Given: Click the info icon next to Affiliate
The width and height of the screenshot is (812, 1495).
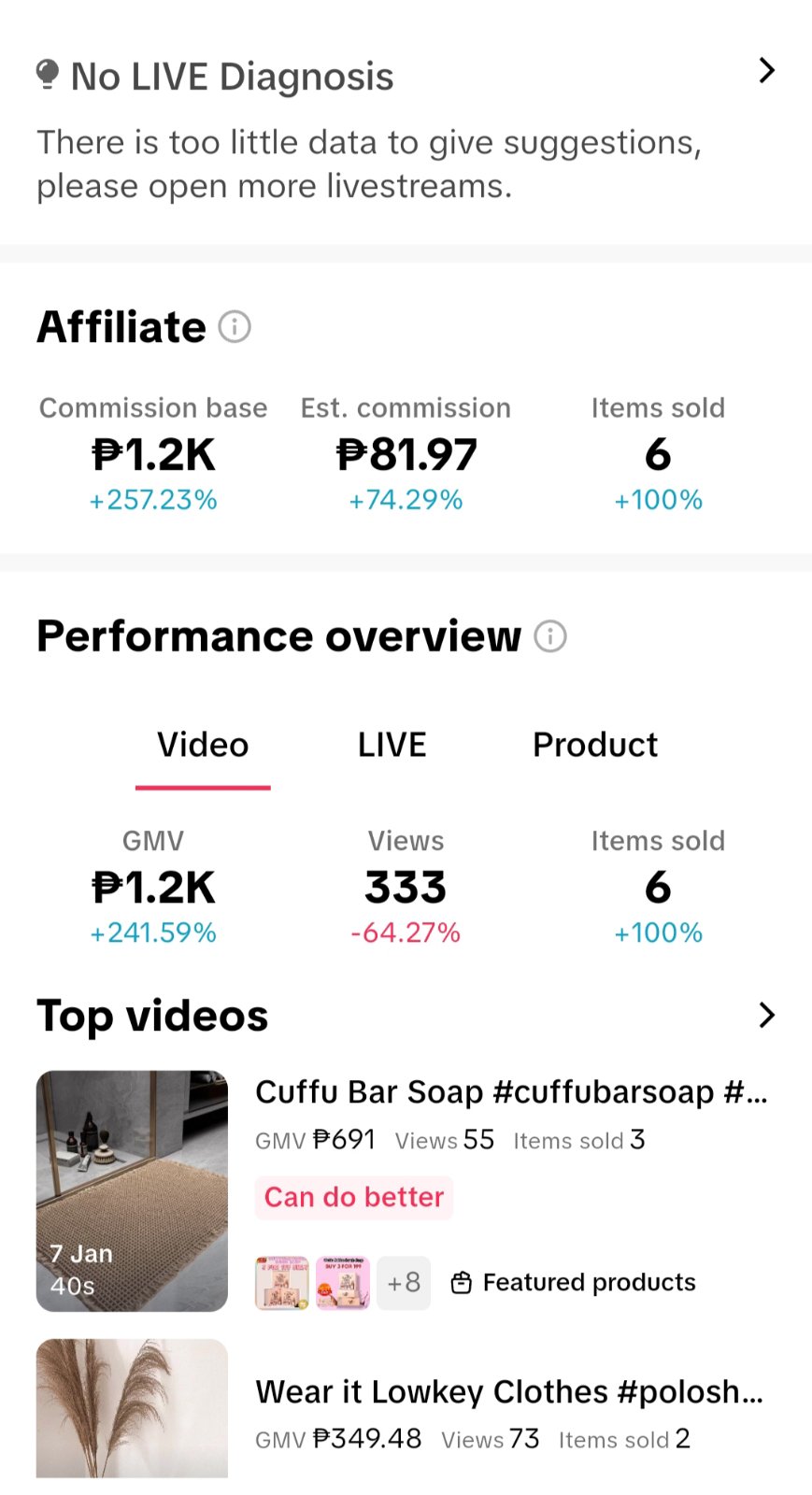Looking at the screenshot, I should point(235,327).
